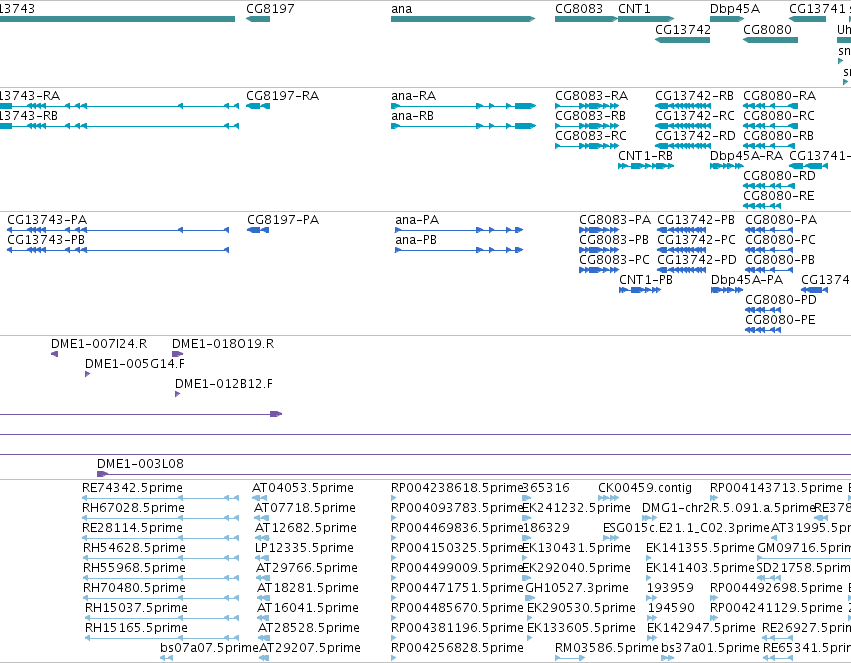Click EST bs37a01.5prime

pos(668,658)
